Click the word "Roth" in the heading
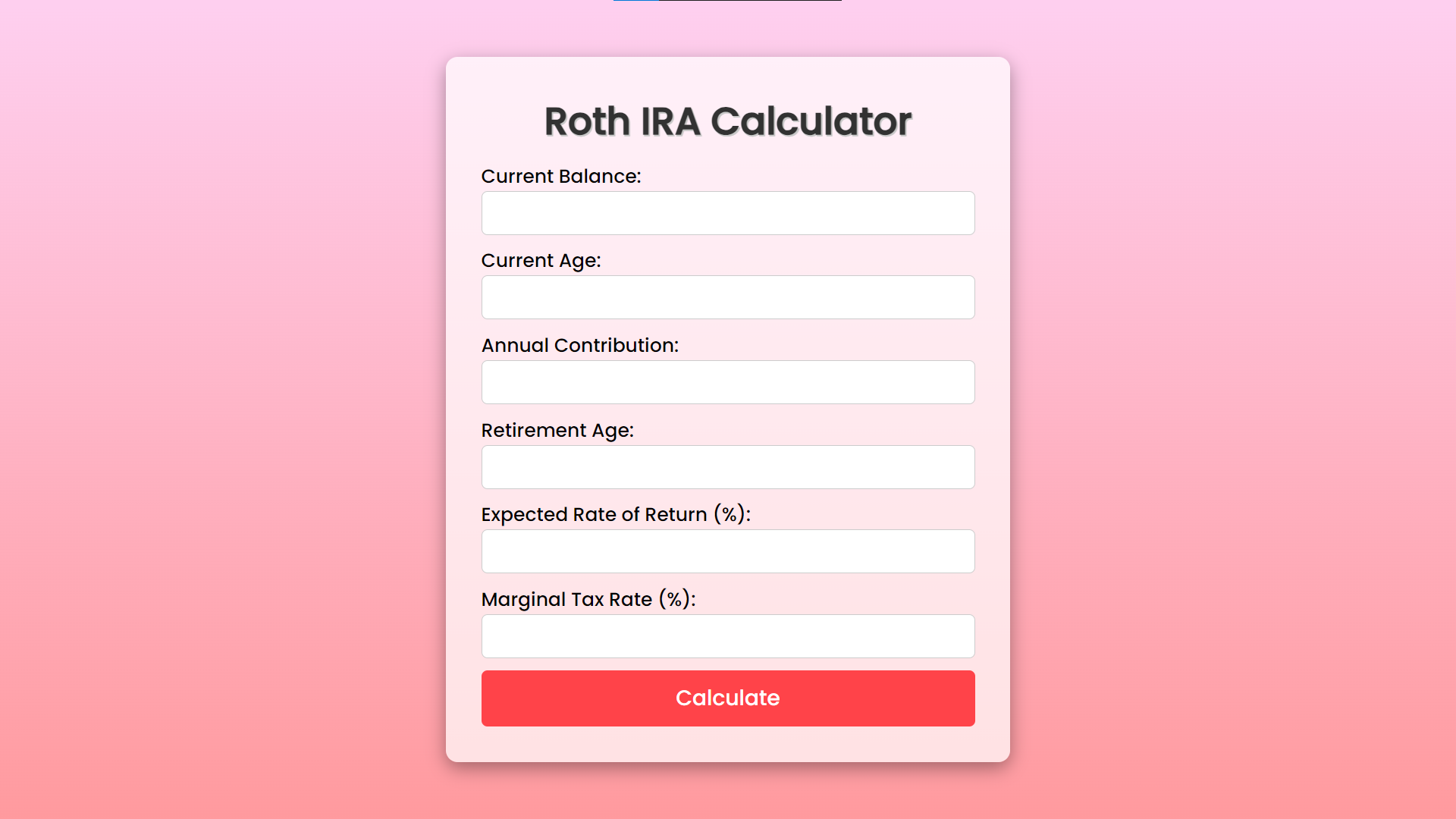Viewport: 1456px width, 819px height. [x=588, y=121]
